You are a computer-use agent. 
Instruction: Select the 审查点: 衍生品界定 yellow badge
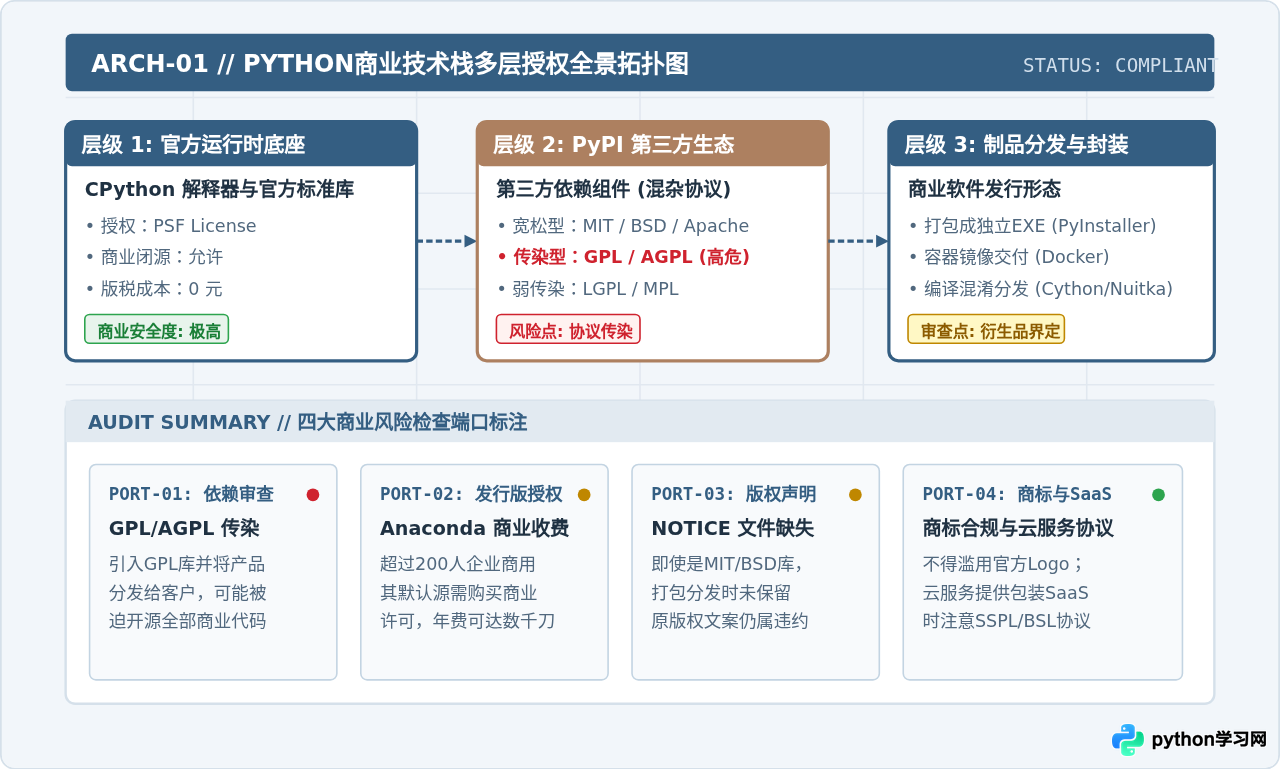click(x=986, y=329)
